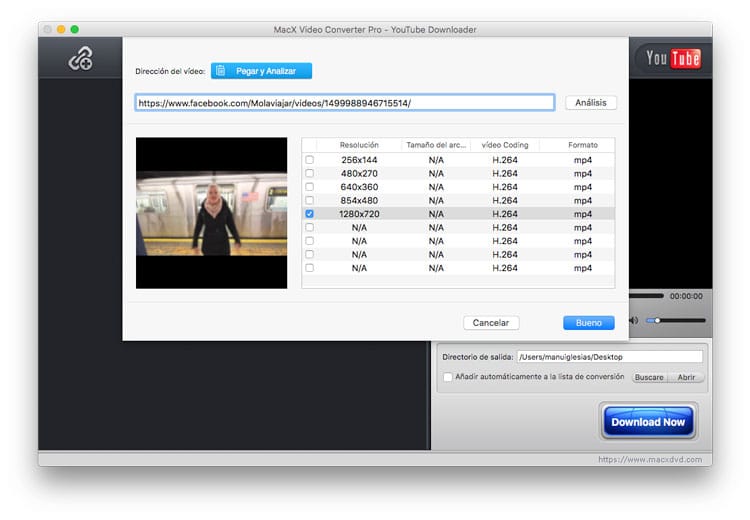Mute audio with the speaker icon
750x520 pixels.
(633, 321)
